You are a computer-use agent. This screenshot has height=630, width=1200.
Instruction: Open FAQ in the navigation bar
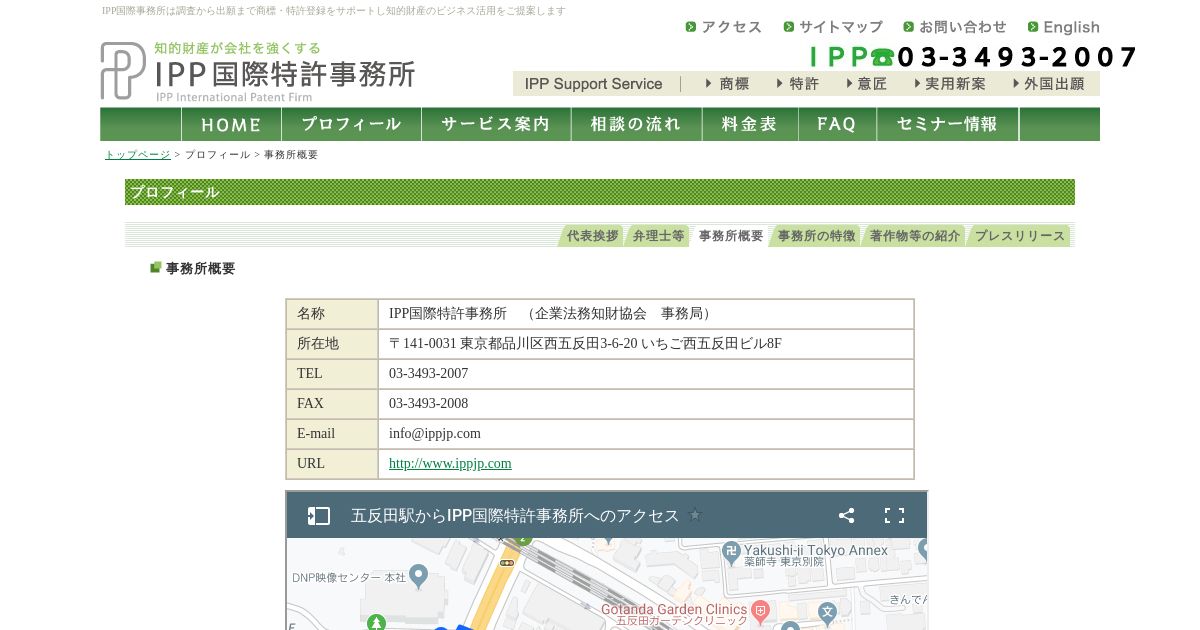click(837, 124)
